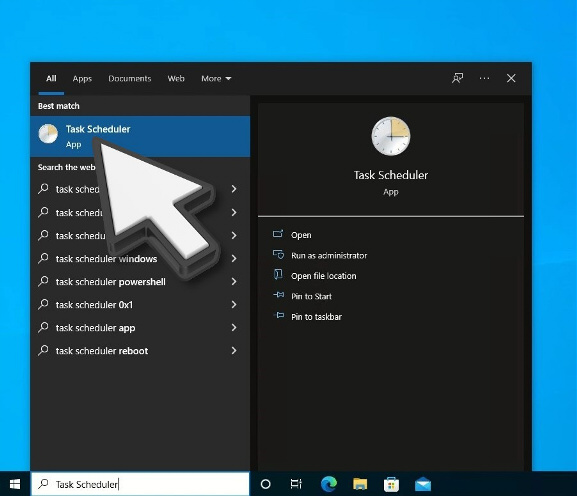Switch to the Web tab
This screenshot has width=577, height=496.
click(176, 78)
